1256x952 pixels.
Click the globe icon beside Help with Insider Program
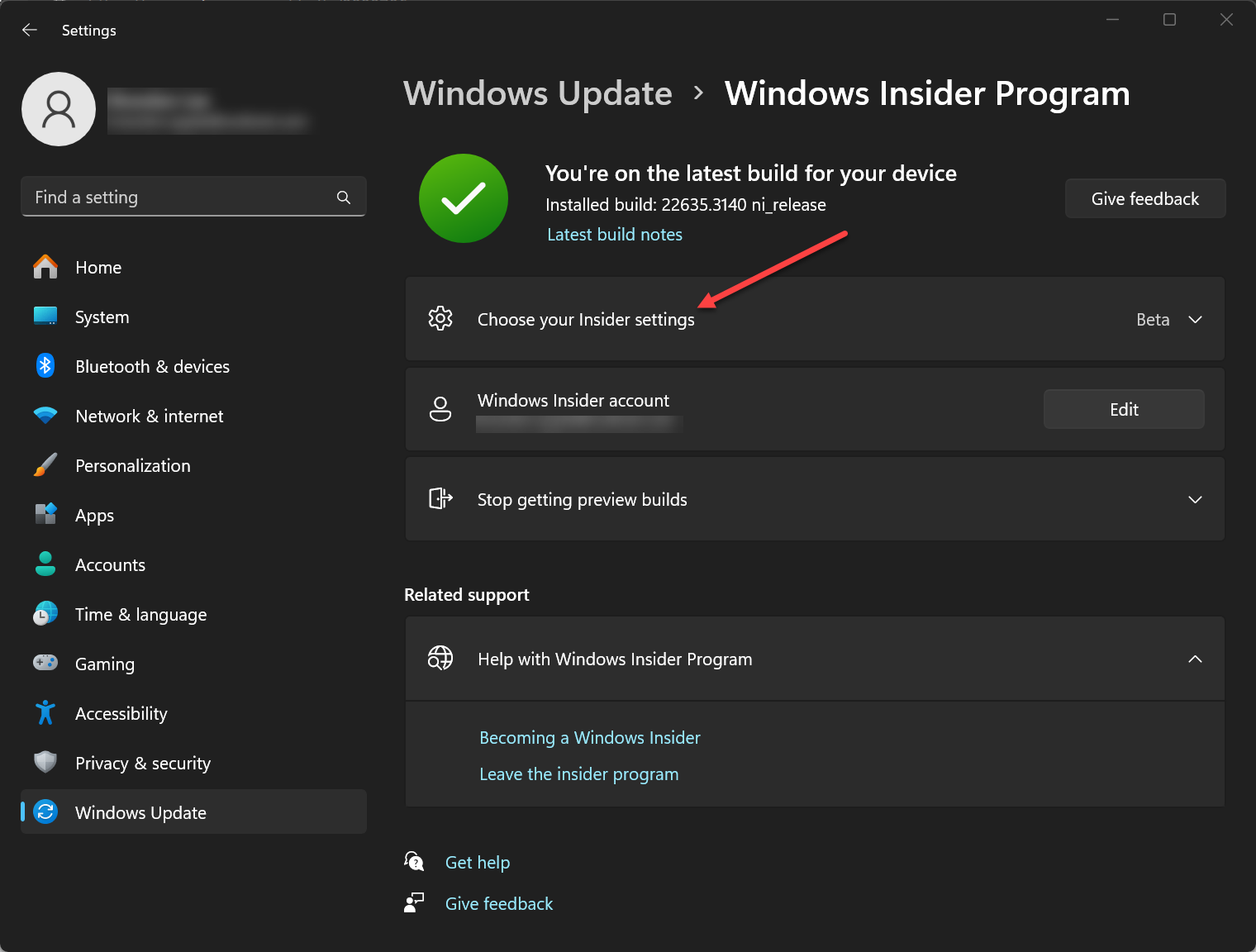440,658
